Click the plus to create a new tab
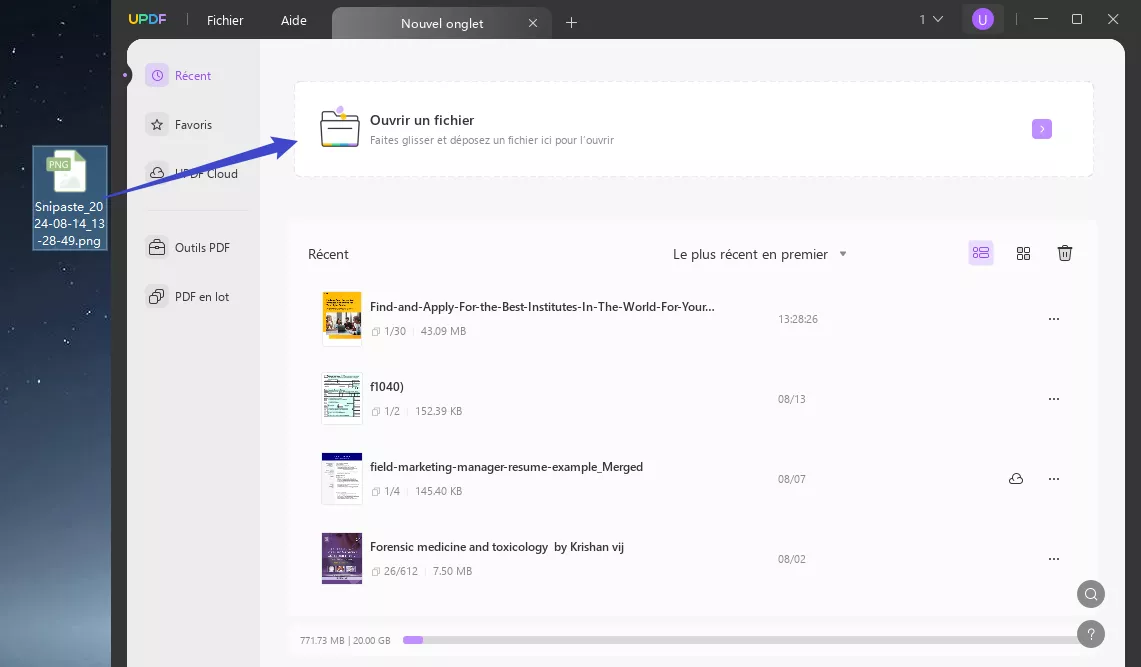Screen dimensions: 1141x667 pyautogui.click(x=571, y=22)
